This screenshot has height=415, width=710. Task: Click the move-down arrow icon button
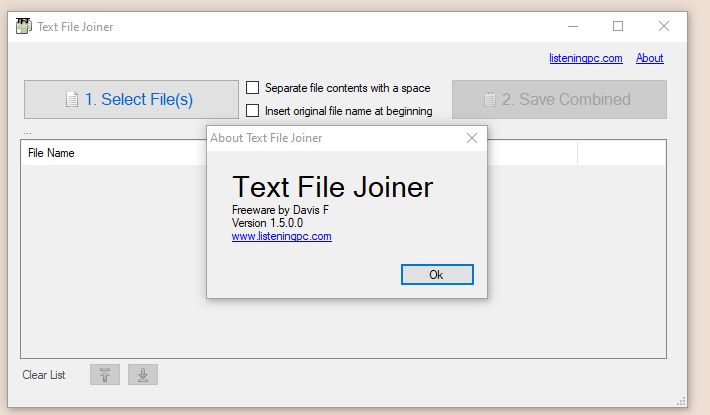tap(143, 375)
